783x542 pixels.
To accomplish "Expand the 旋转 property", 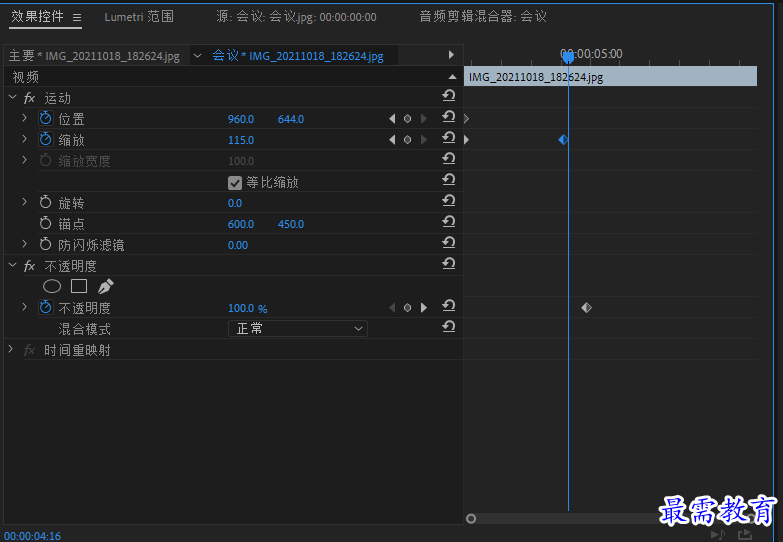I will click(x=24, y=202).
